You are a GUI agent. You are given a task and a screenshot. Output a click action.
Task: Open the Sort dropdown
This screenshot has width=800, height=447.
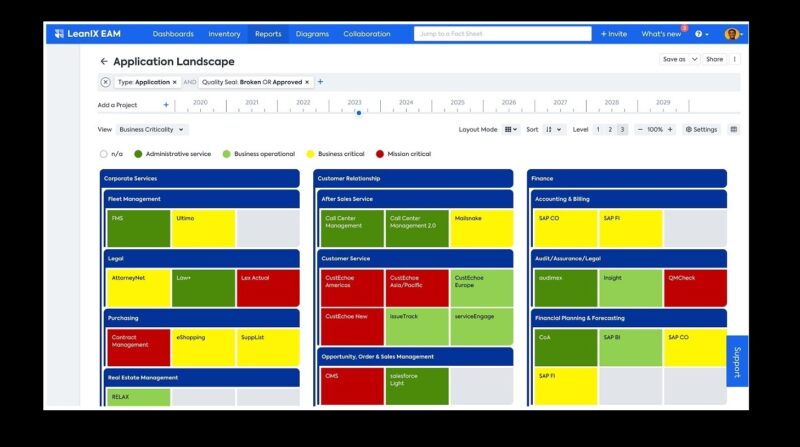554,129
